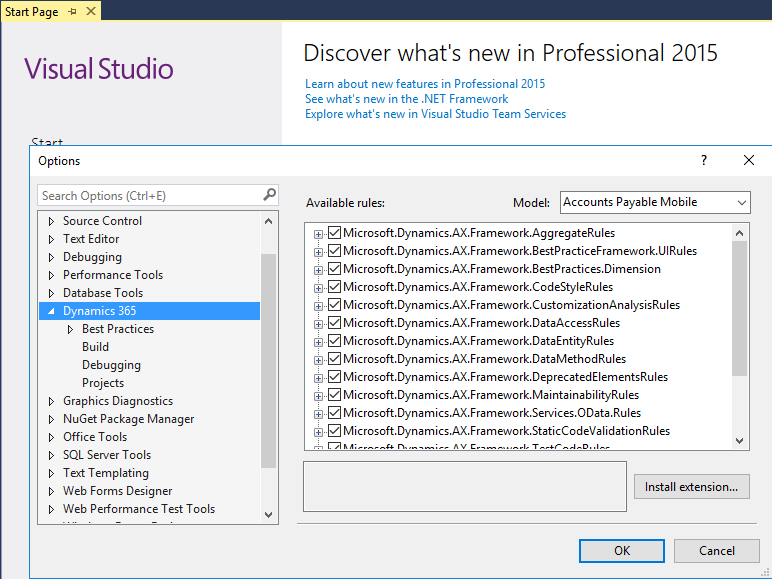
Task: Toggle the MaintainabilityRules checkbox
Action: [334, 394]
